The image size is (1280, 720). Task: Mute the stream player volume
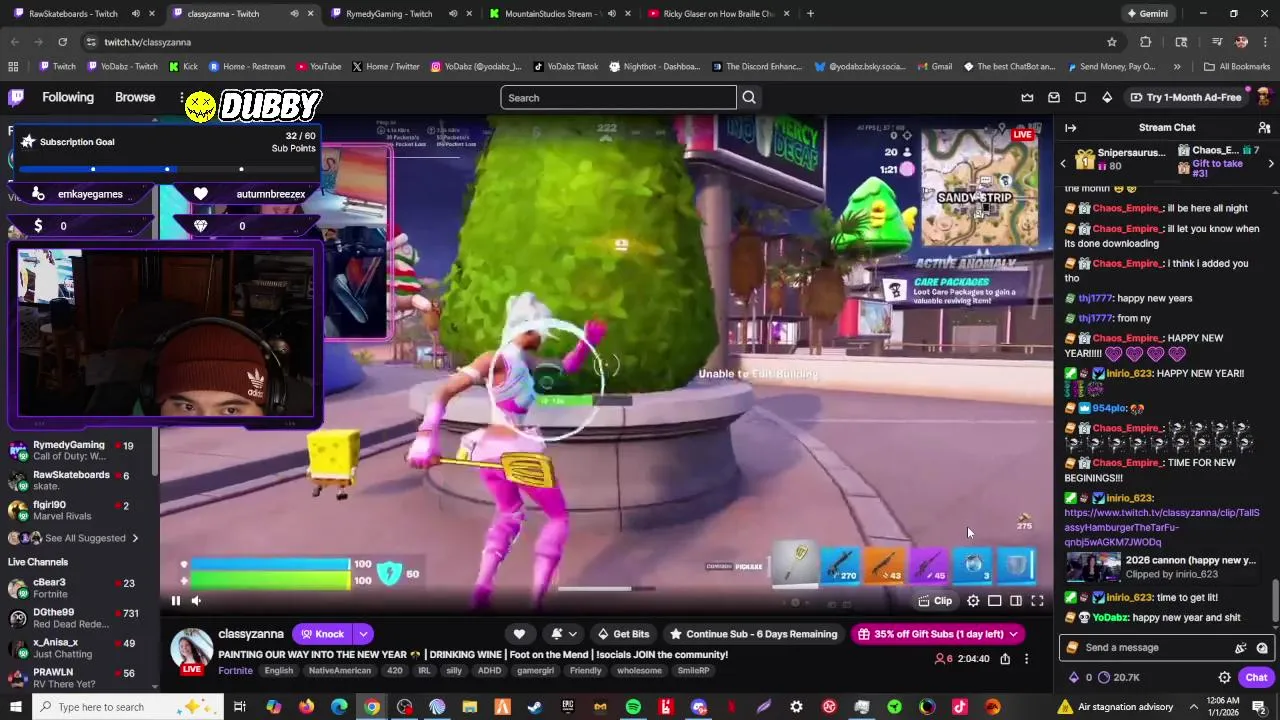click(196, 601)
